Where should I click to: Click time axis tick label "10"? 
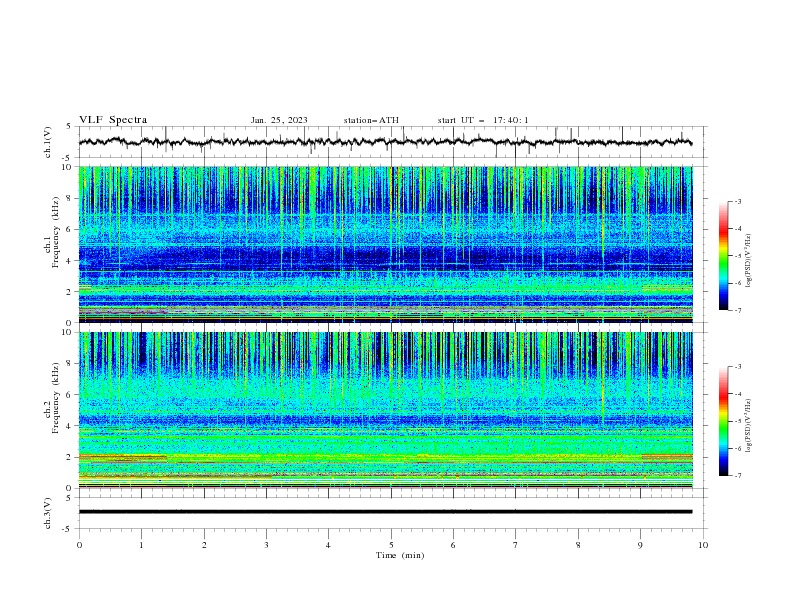click(x=703, y=545)
